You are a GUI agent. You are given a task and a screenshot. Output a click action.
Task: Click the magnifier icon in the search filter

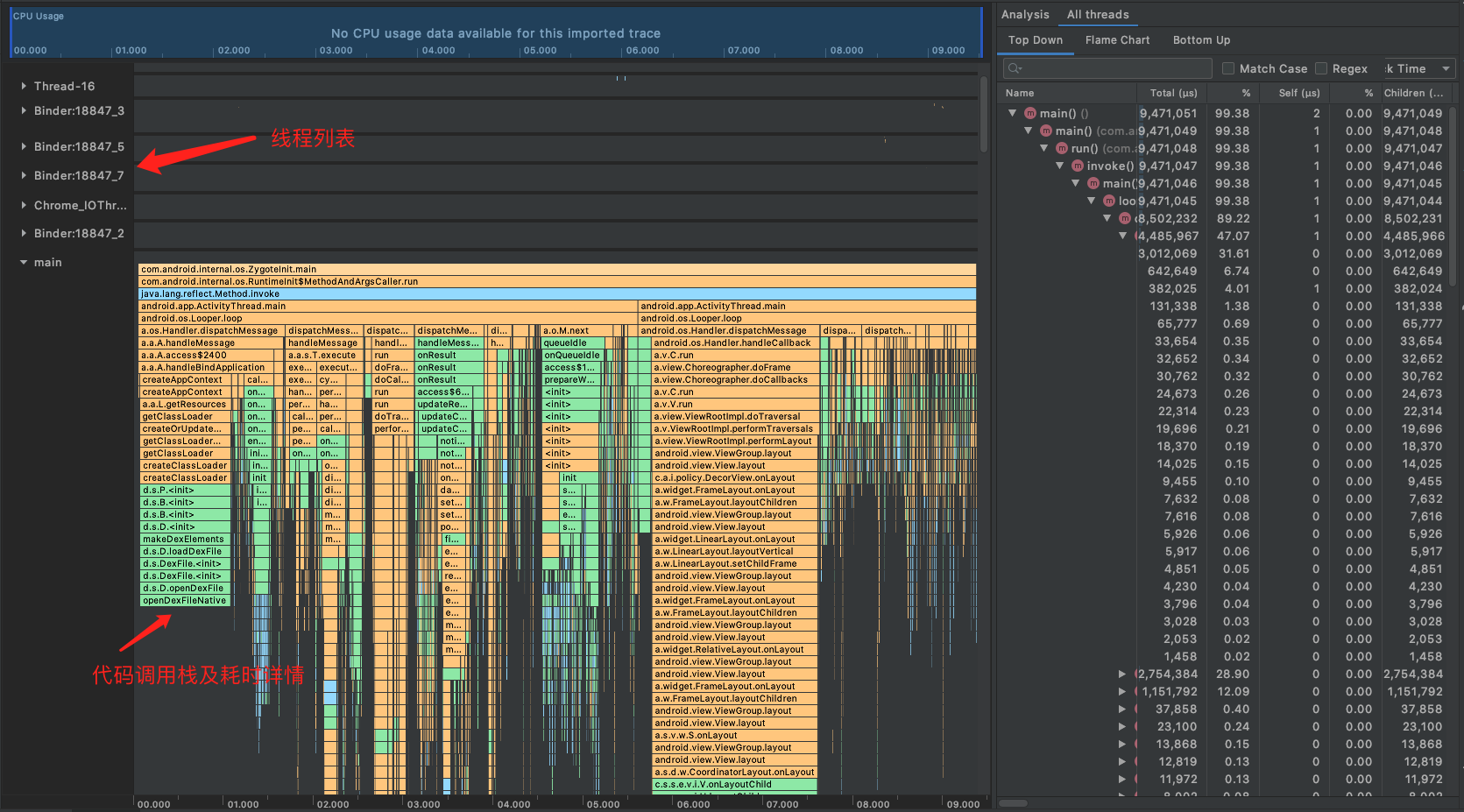(x=1014, y=67)
